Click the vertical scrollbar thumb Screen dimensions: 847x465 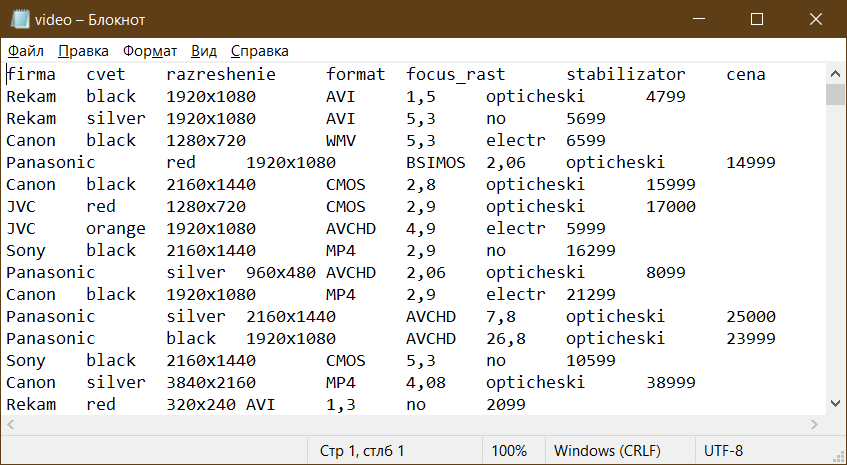[x=835, y=94]
